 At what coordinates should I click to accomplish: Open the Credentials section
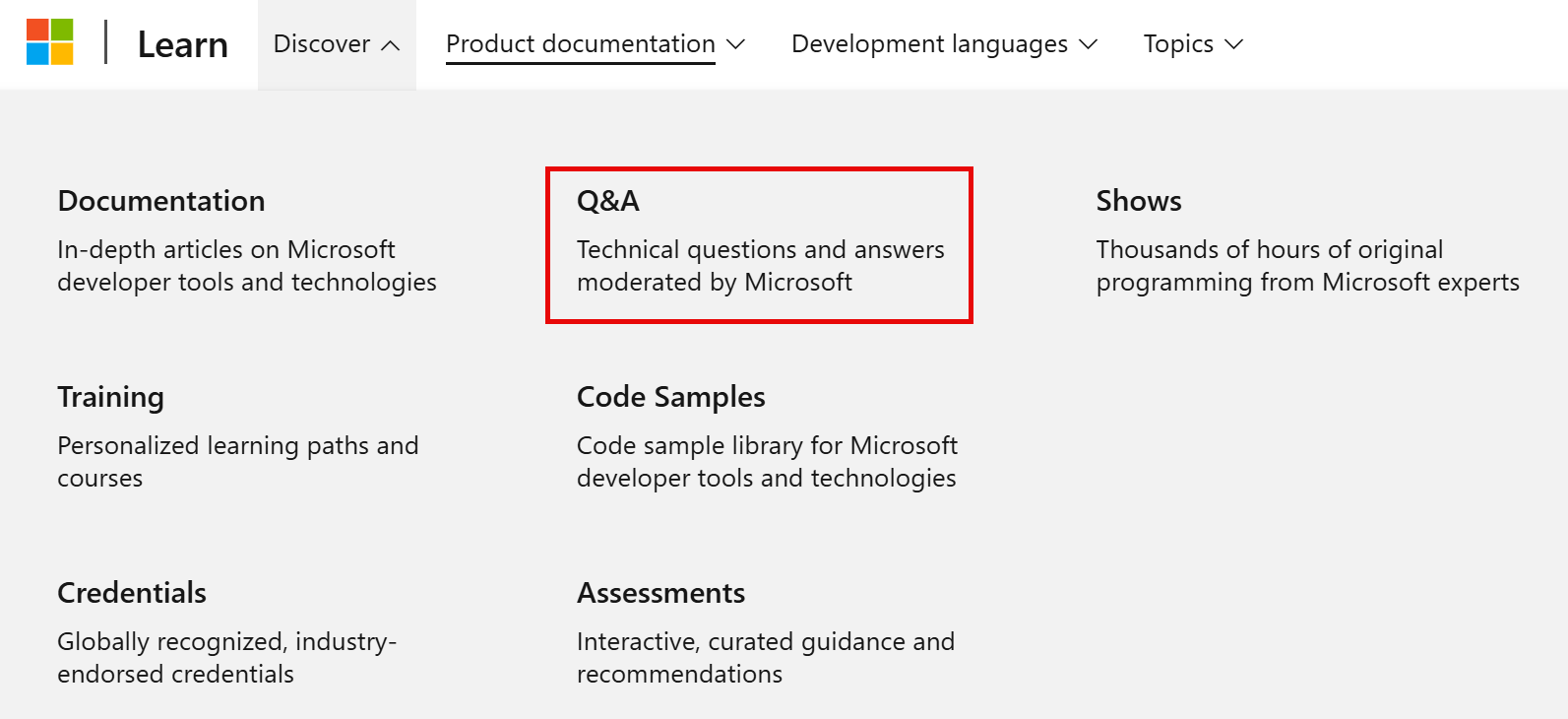(131, 593)
